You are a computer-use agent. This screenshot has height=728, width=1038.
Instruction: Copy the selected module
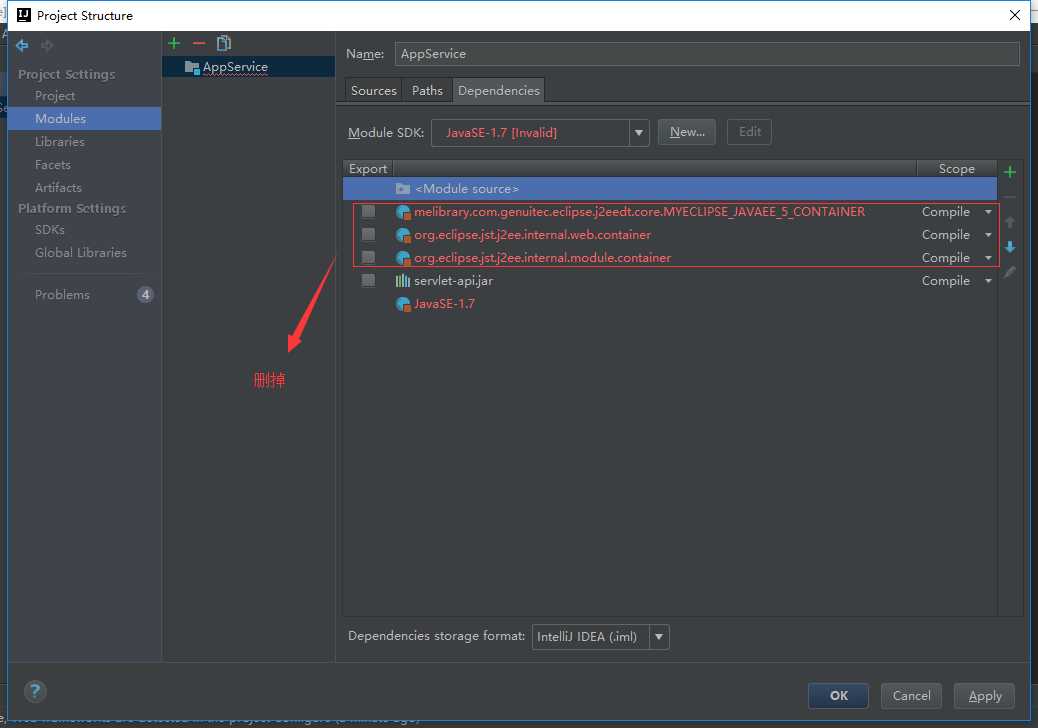(x=224, y=44)
